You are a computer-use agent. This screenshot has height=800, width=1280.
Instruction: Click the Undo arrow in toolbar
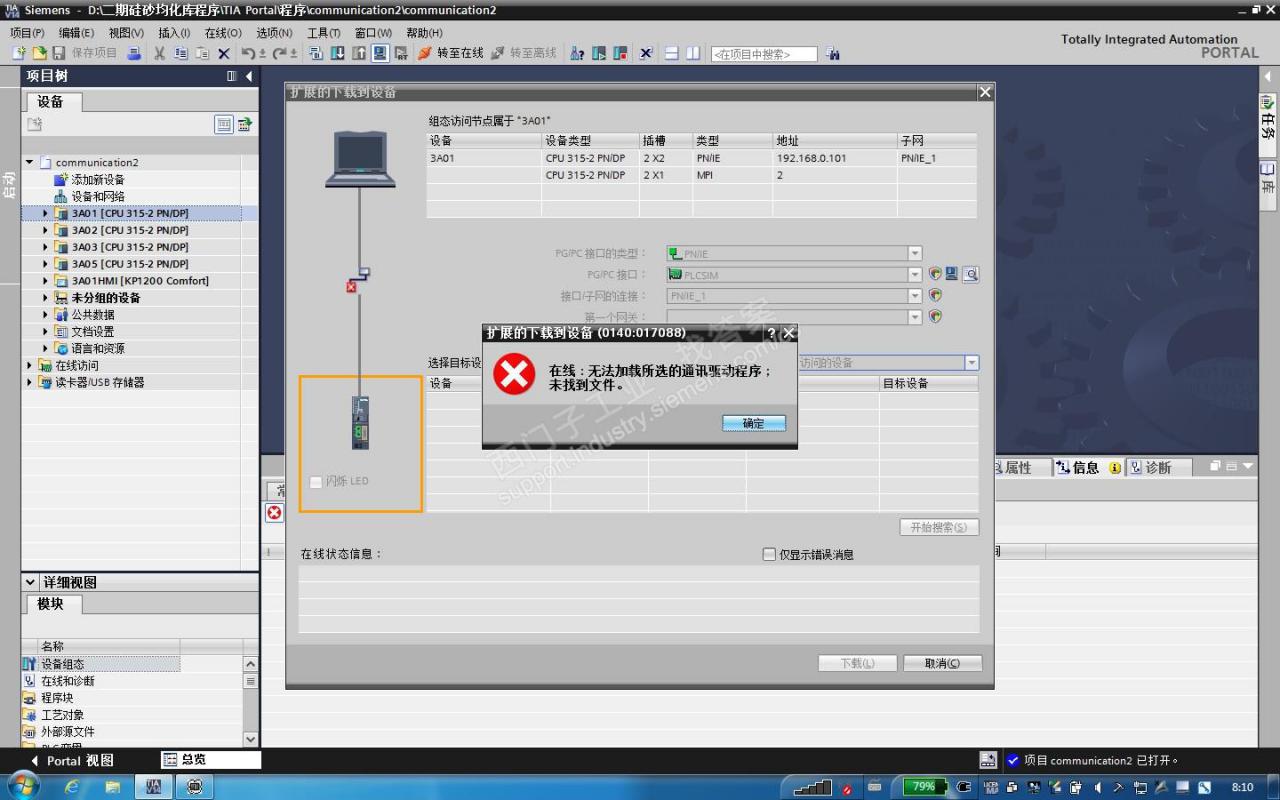click(248, 53)
